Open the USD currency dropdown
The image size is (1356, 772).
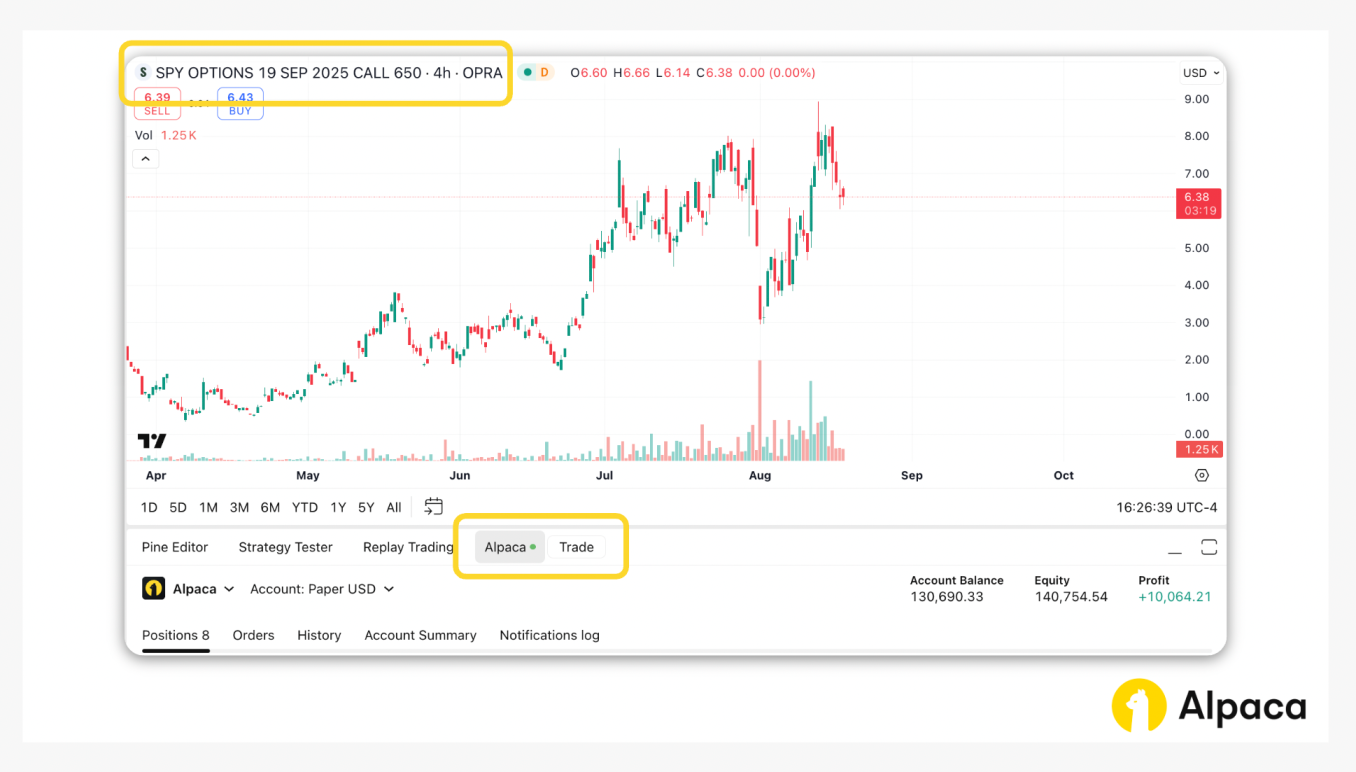point(1201,73)
